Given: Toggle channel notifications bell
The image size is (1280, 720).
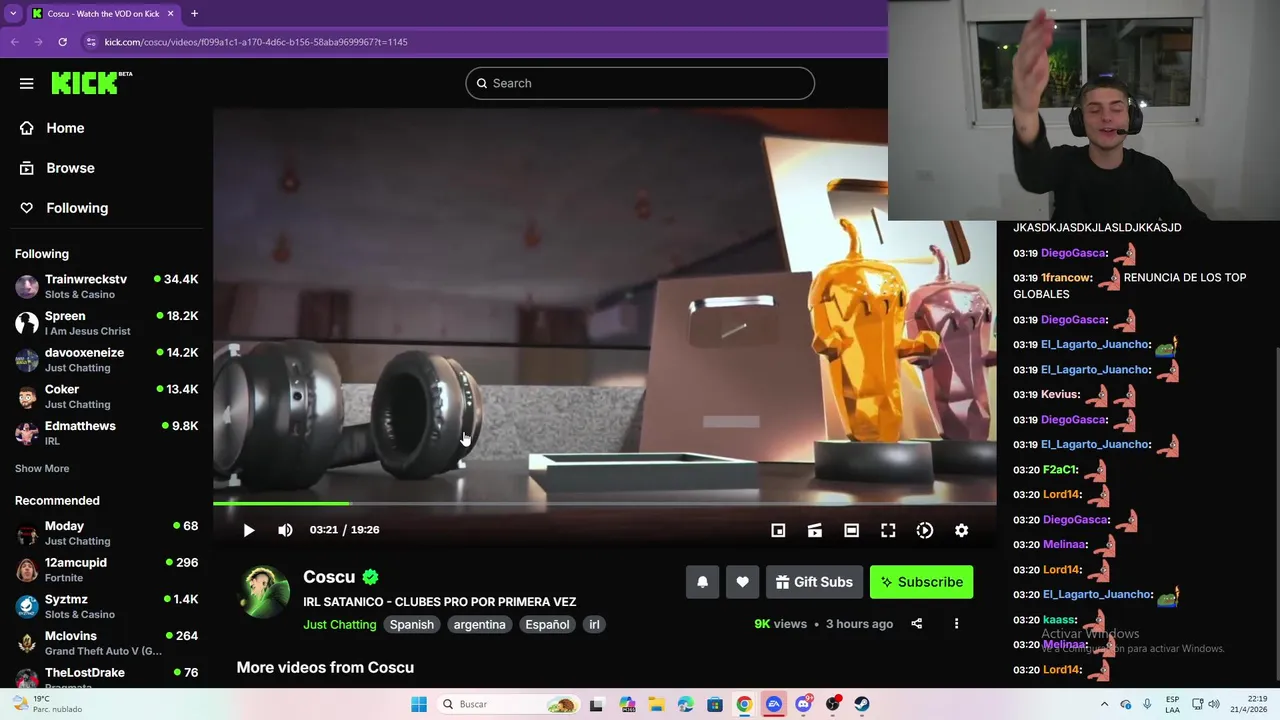Looking at the screenshot, I should coord(702,582).
